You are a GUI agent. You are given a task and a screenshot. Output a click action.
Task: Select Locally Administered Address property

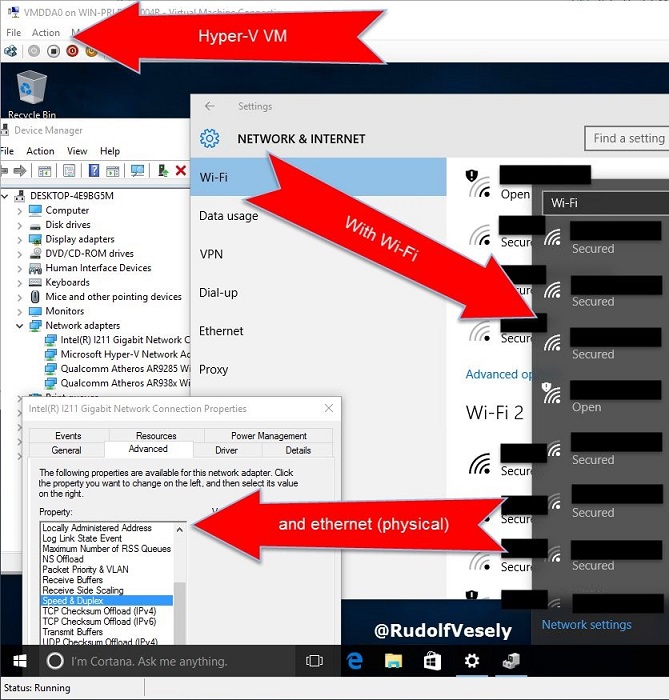click(97, 528)
